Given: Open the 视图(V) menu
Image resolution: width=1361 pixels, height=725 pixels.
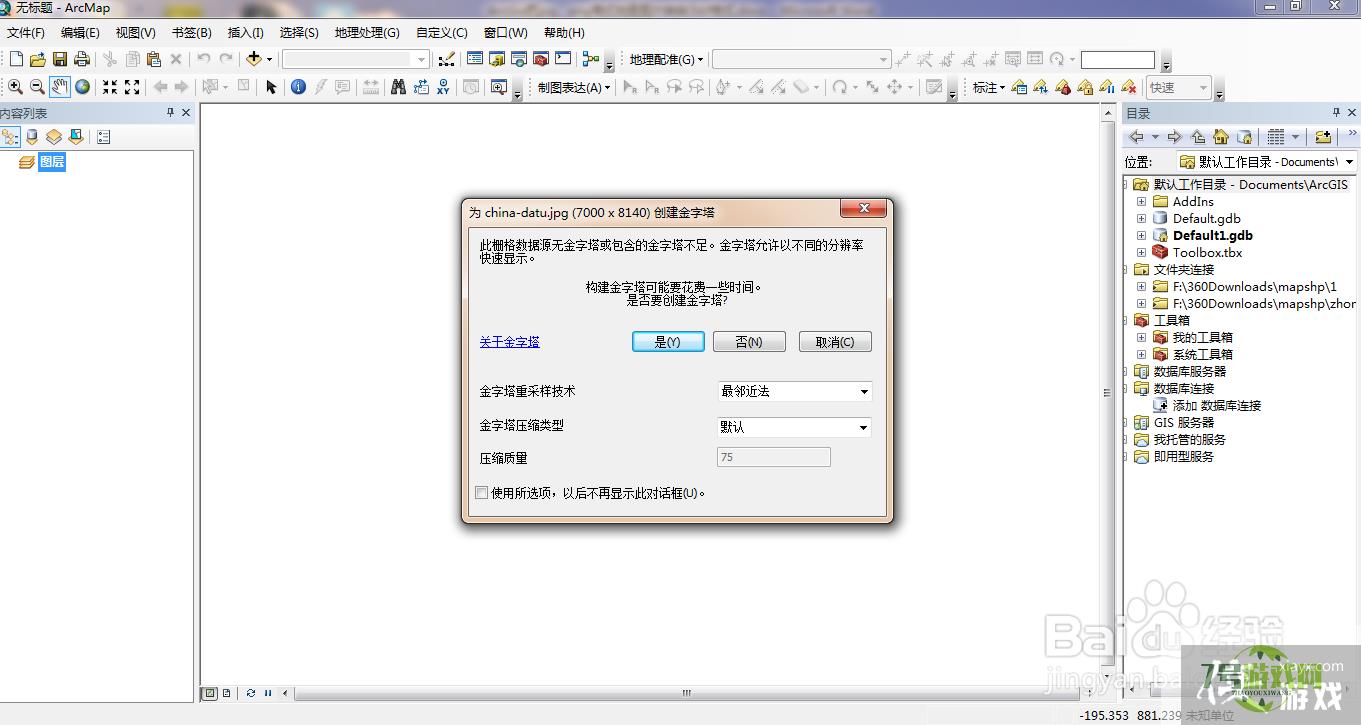Looking at the screenshot, I should (x=135, y=33).
